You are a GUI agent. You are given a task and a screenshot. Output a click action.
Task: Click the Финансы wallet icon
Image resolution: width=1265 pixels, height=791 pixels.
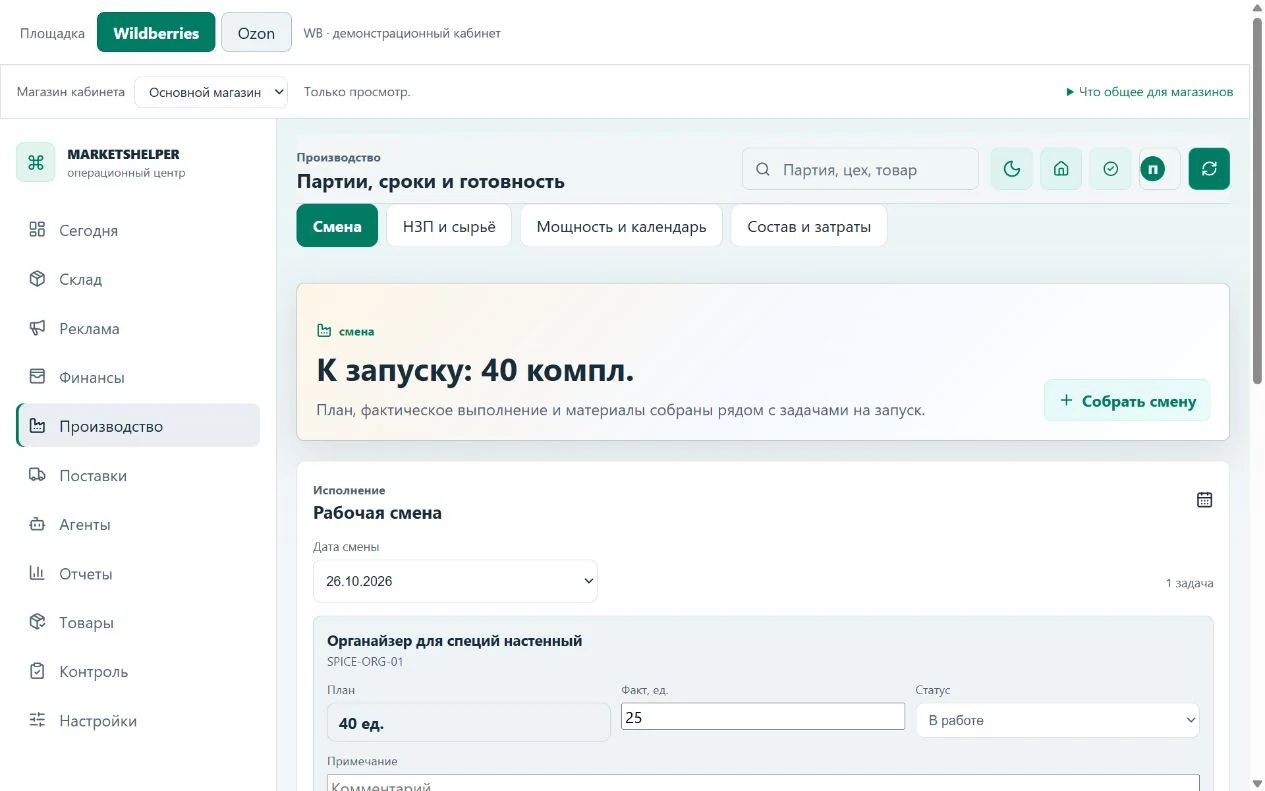[x=37, y=377]
